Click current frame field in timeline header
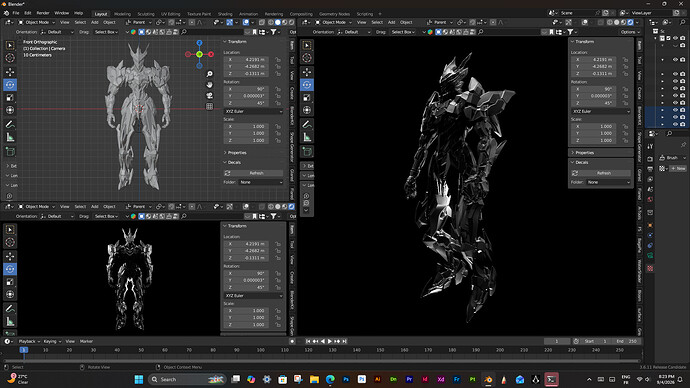Viewport: 690px width, 388px height. point(557,341)
